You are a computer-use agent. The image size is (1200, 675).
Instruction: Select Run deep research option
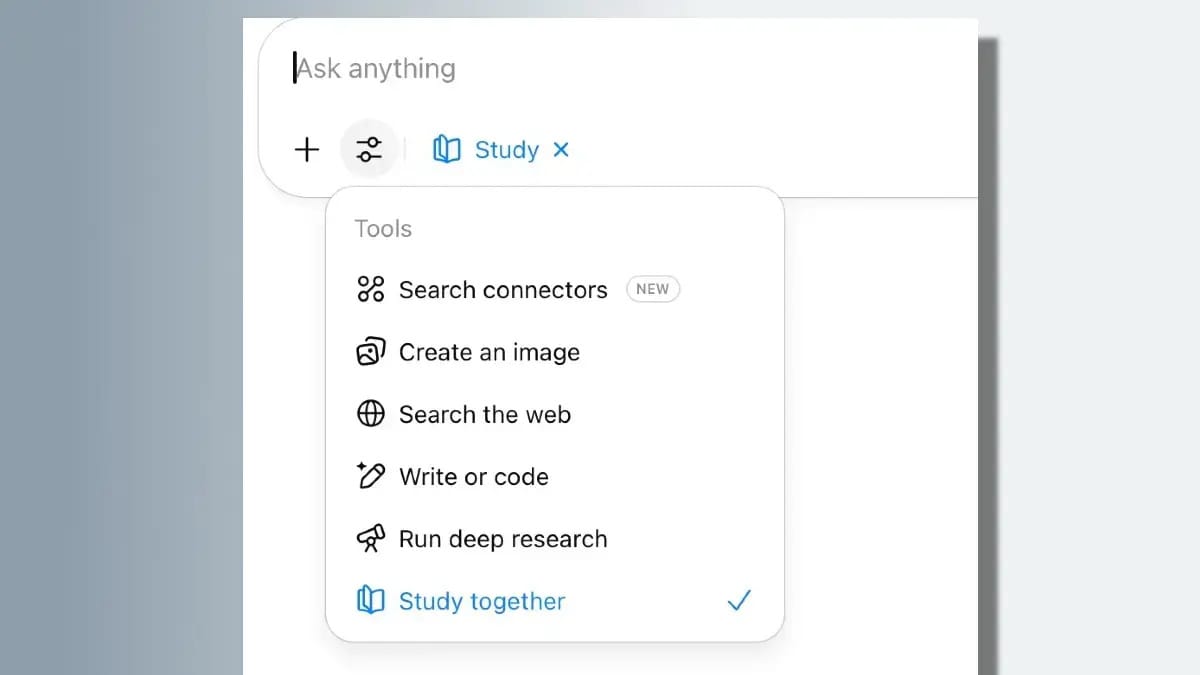pos(555,539)
